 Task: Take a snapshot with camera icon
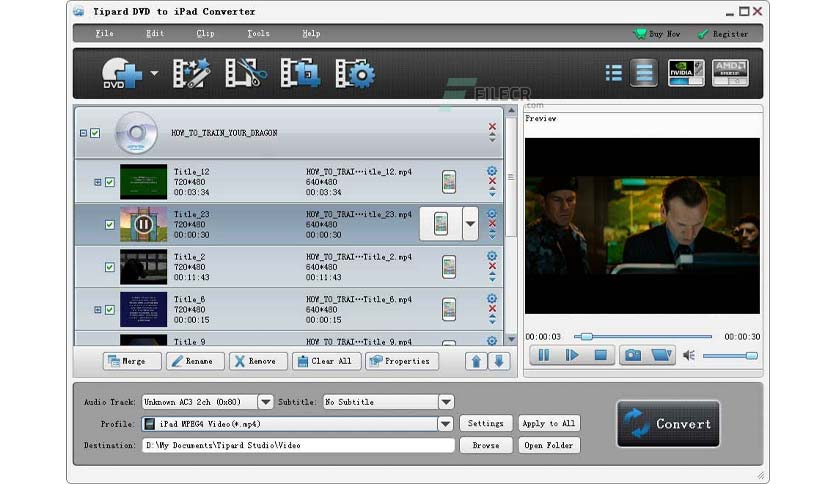633,355
